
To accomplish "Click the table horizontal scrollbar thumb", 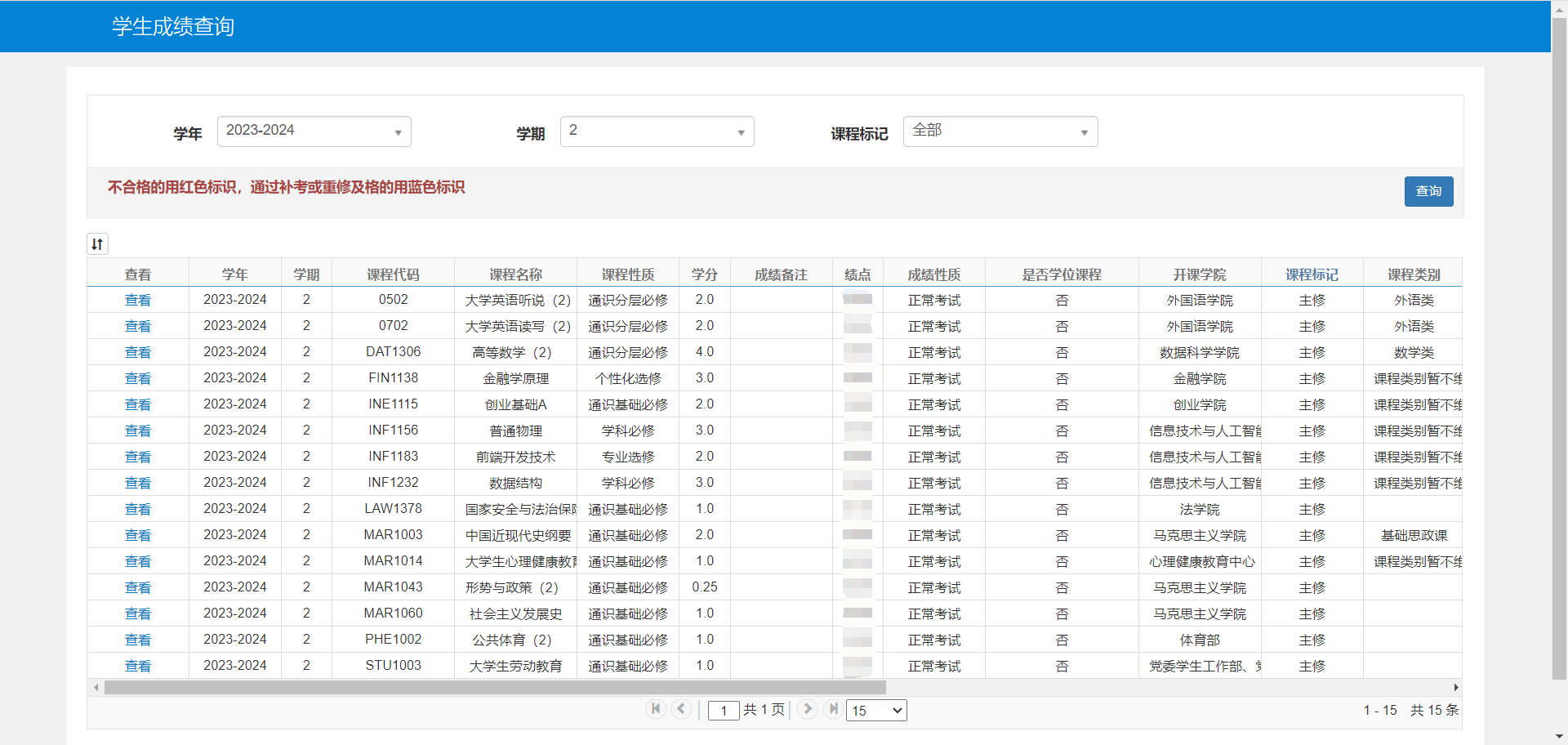I will pyautogui.click(x=495, y=688).
